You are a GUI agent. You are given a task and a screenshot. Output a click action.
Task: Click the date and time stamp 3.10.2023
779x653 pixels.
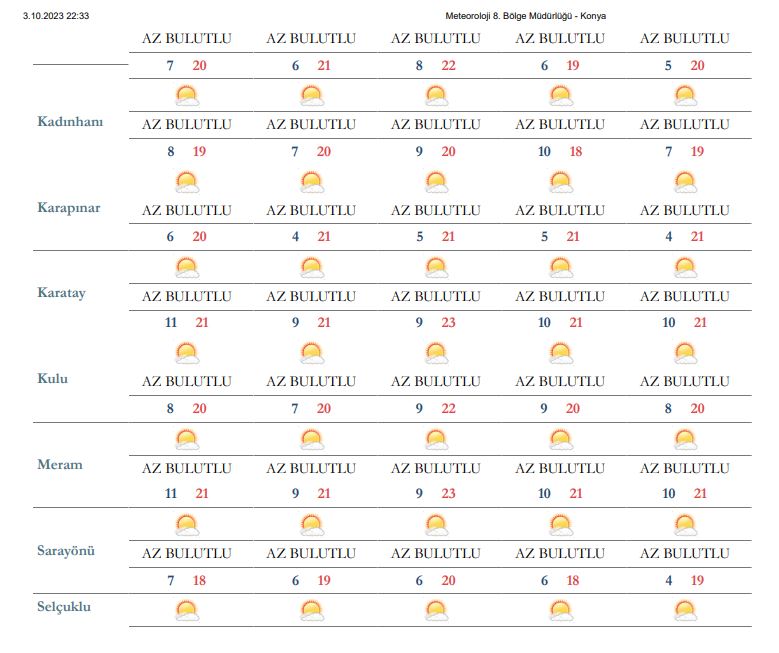coord(56,16)
